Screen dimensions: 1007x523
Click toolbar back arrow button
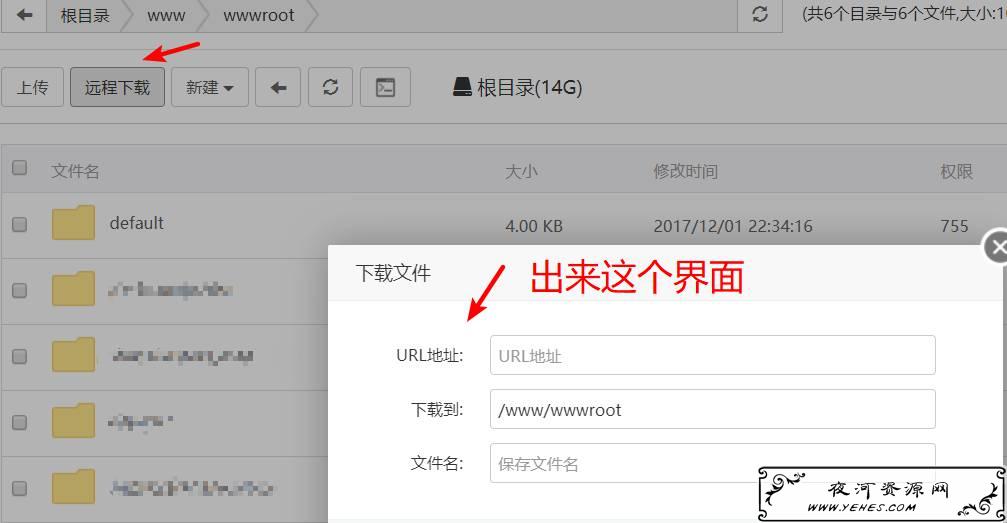pos(278,87)
